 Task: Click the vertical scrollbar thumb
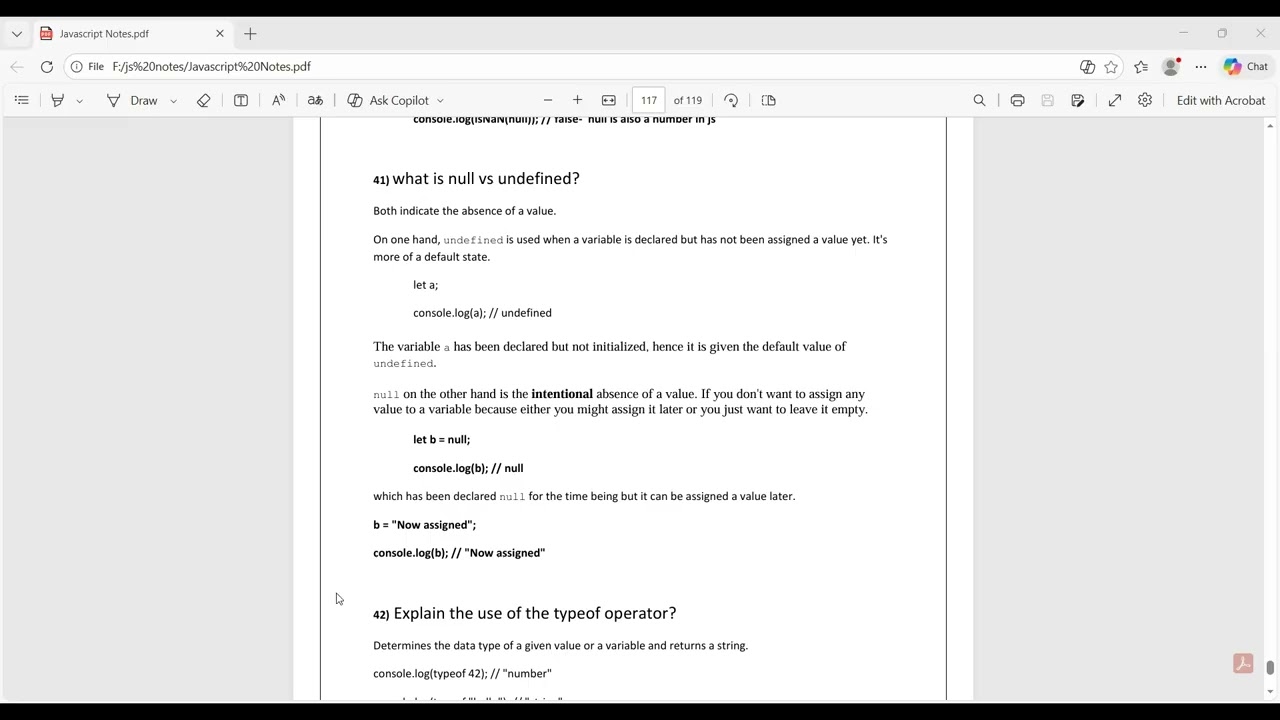(1271, 668)
